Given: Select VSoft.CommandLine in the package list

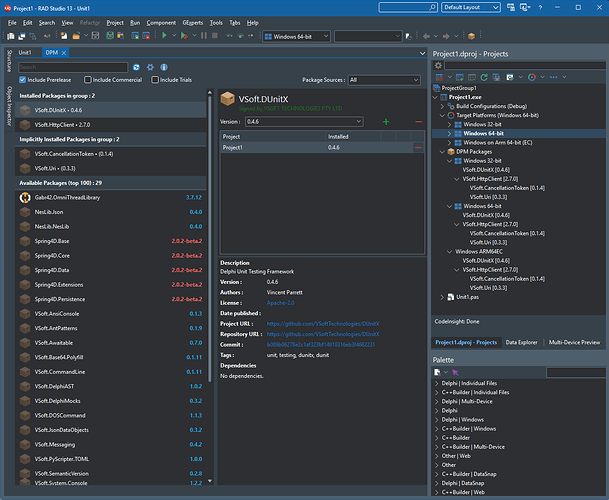Looking at the screenshot, I should click(111, 372).
